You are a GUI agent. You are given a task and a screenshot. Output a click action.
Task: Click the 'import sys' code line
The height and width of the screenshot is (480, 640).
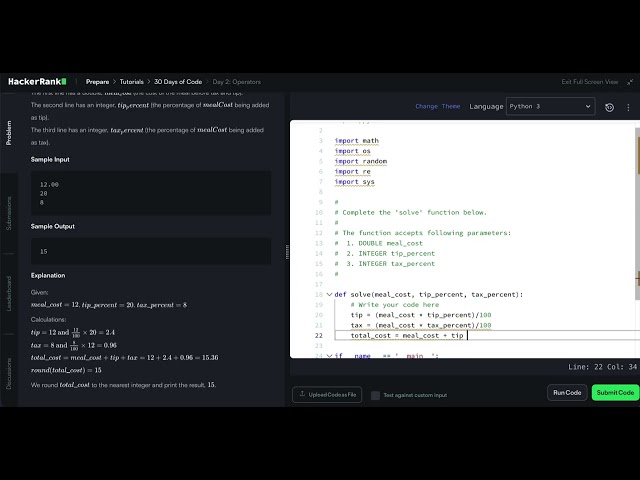pyautogui.click(x=354, y=182)
